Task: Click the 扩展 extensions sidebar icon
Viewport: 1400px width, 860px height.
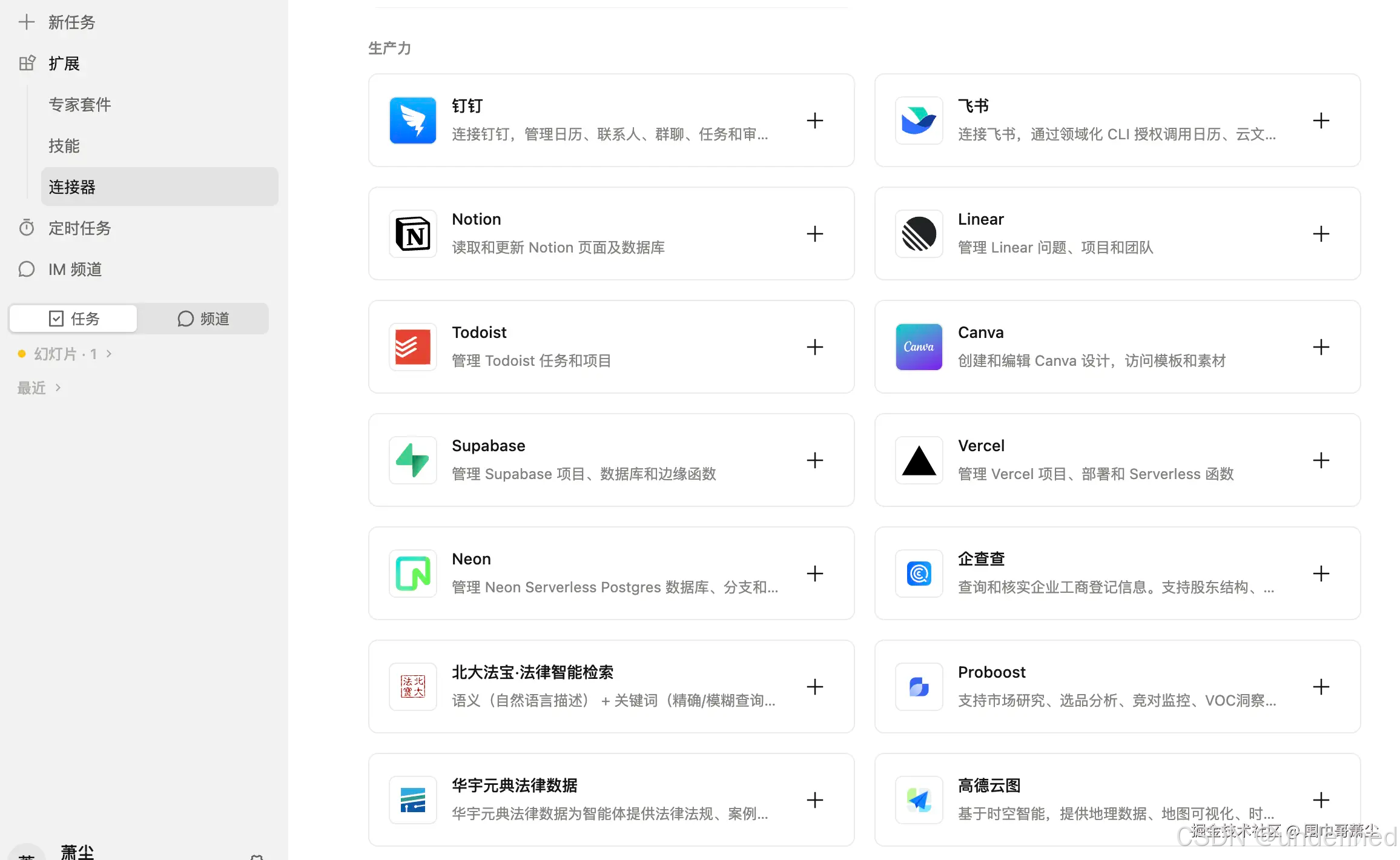Action: [x=27, y=63]
